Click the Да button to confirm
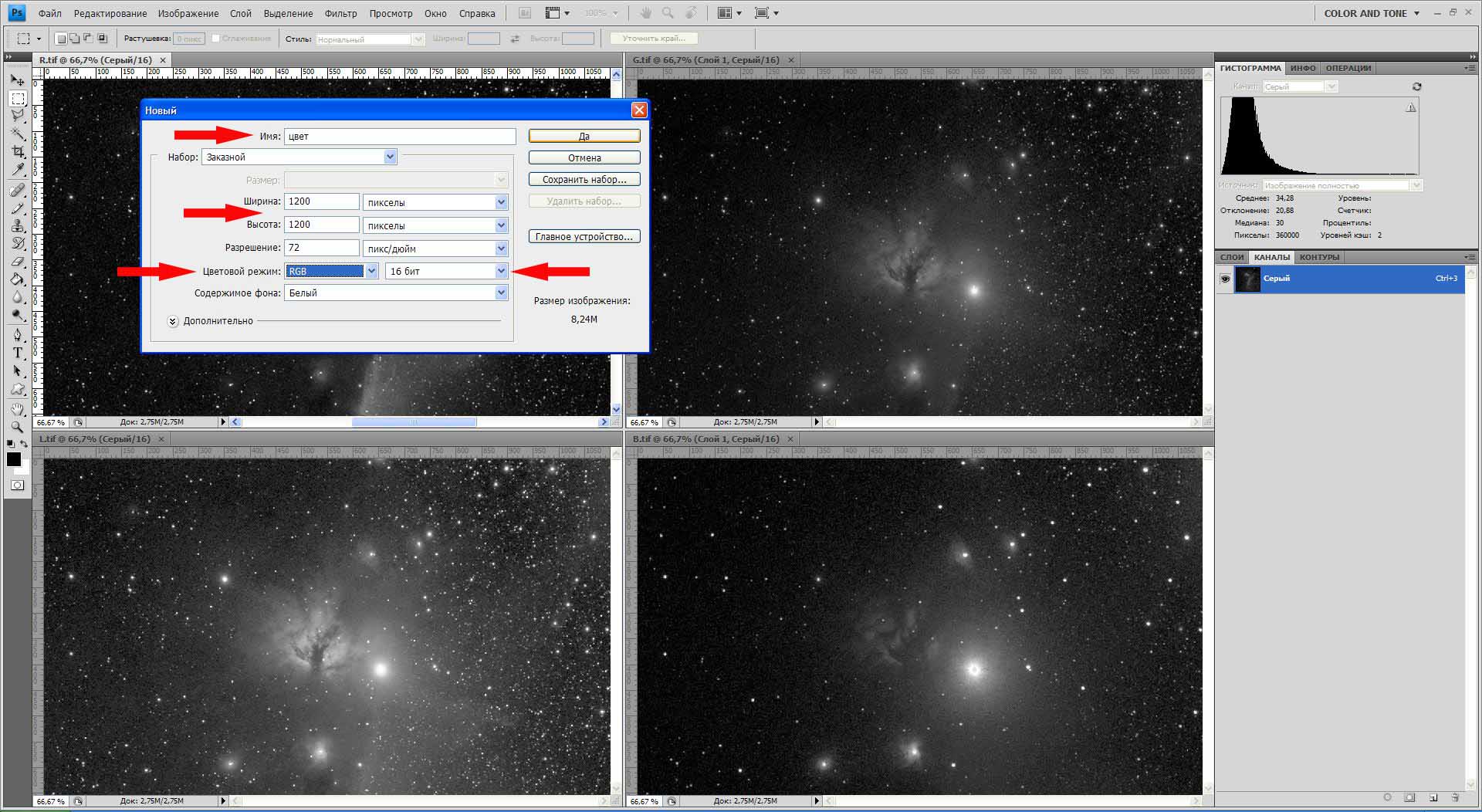 [584, 136]
